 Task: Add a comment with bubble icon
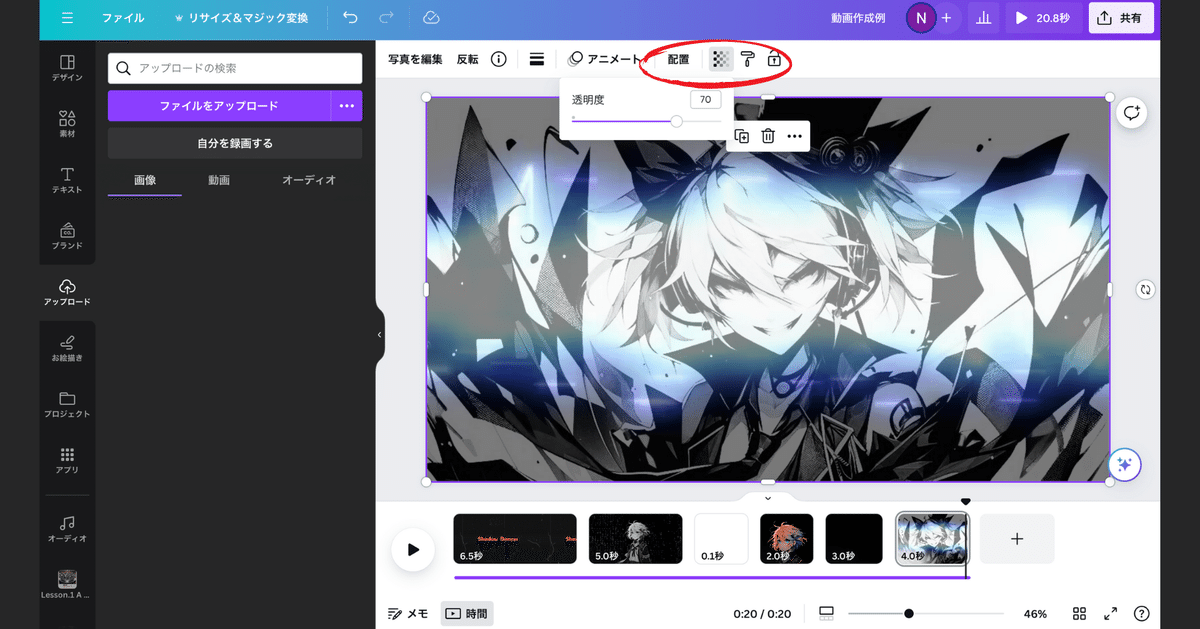pos(1132,113)
